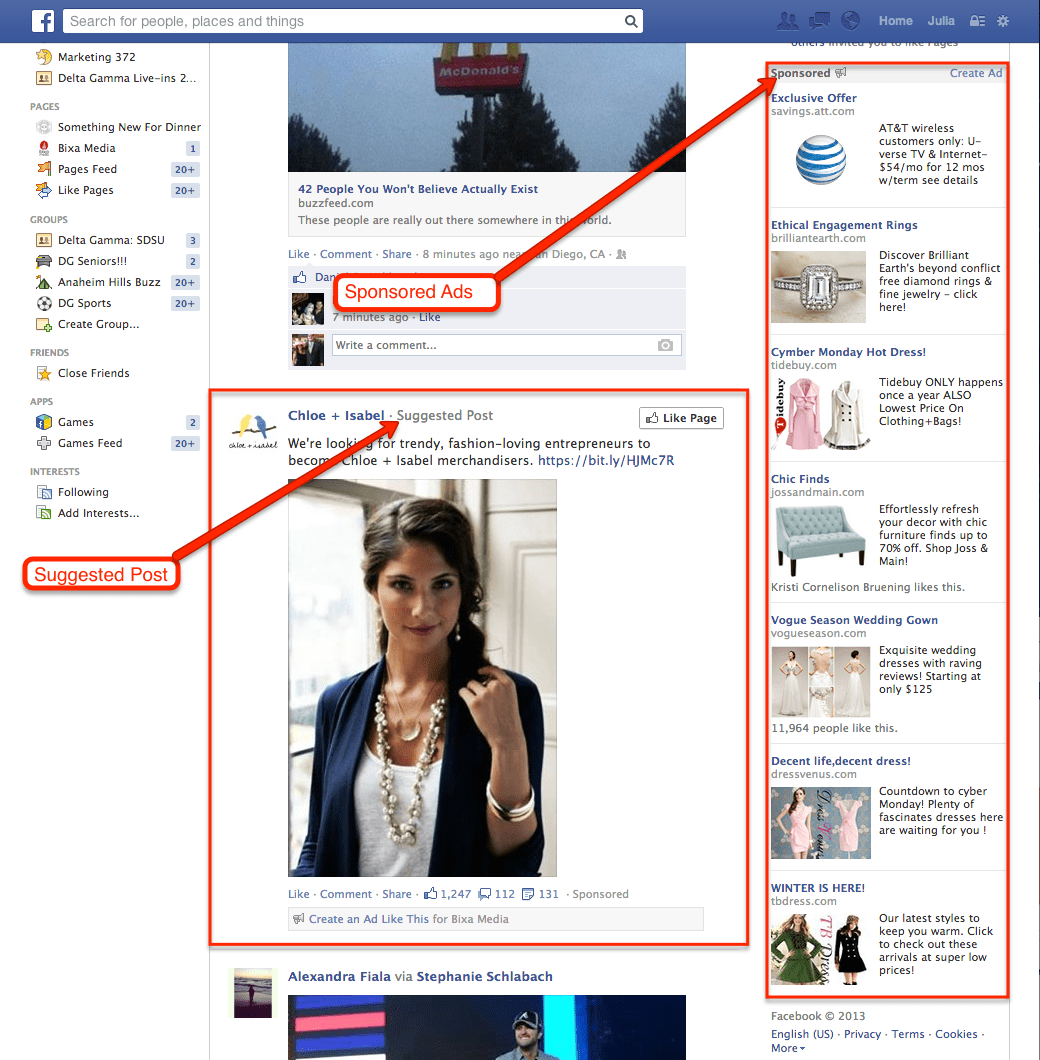The image size is (1040, 1060).
Task: Click the Like Page button
Action: tap(681, 418)
